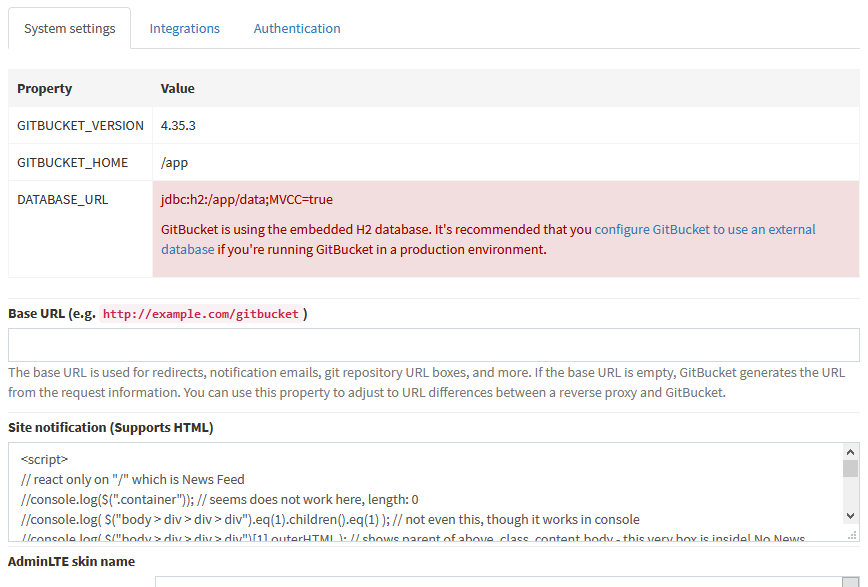The height and width of the screenshot is (587, 868).
Task: Focus the Base URL input field
Action: (433, 345)
